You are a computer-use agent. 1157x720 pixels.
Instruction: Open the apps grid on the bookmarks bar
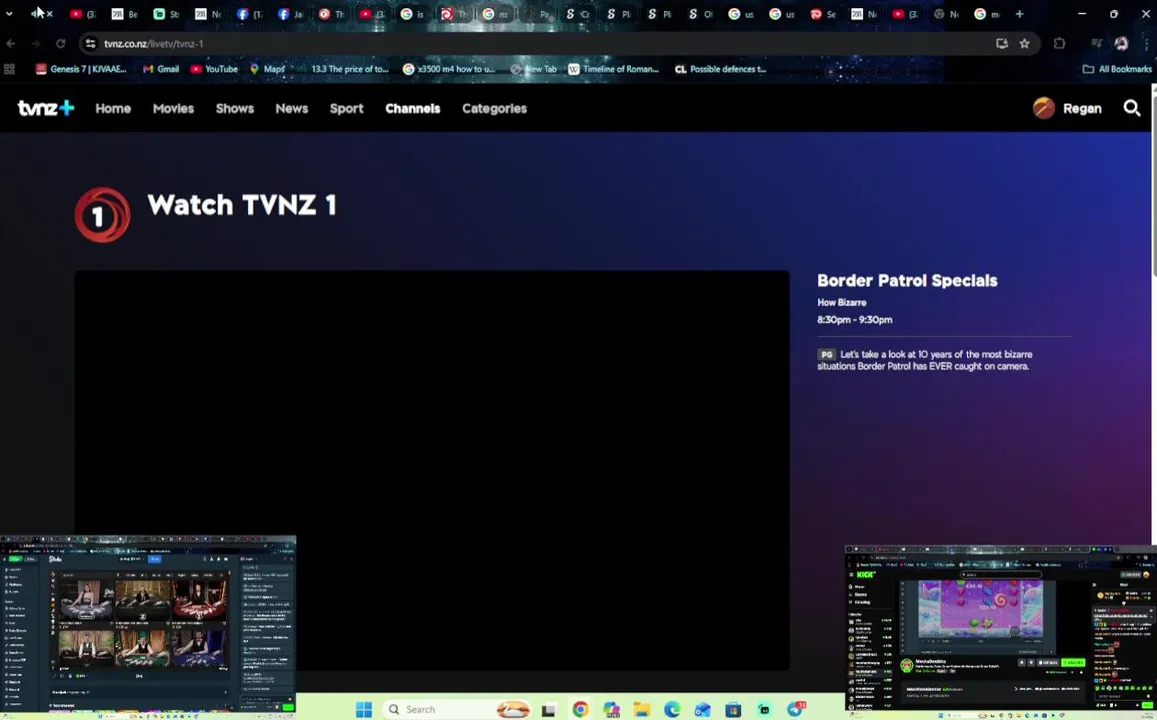10,69
